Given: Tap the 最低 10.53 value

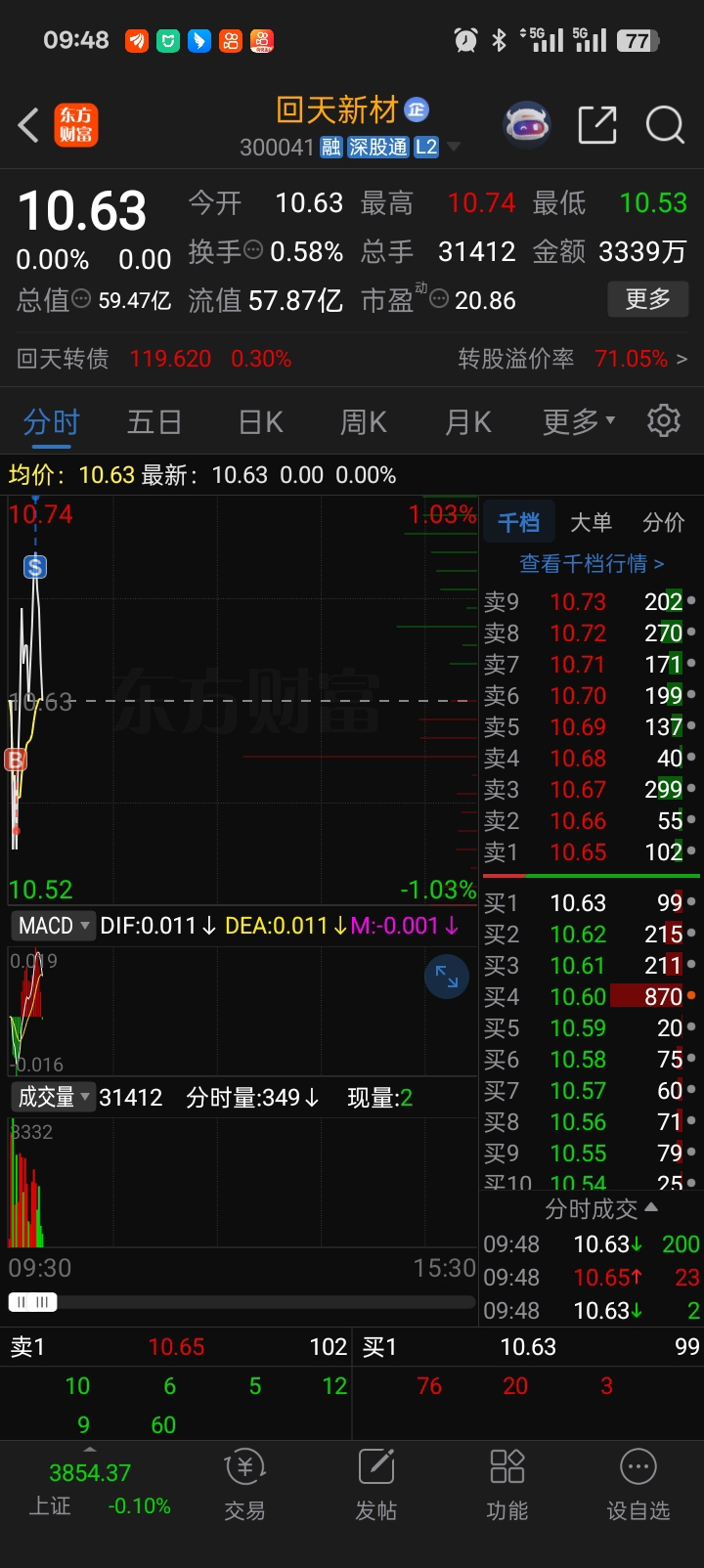Looking at the screenshot, I should (x=653, y=202).
